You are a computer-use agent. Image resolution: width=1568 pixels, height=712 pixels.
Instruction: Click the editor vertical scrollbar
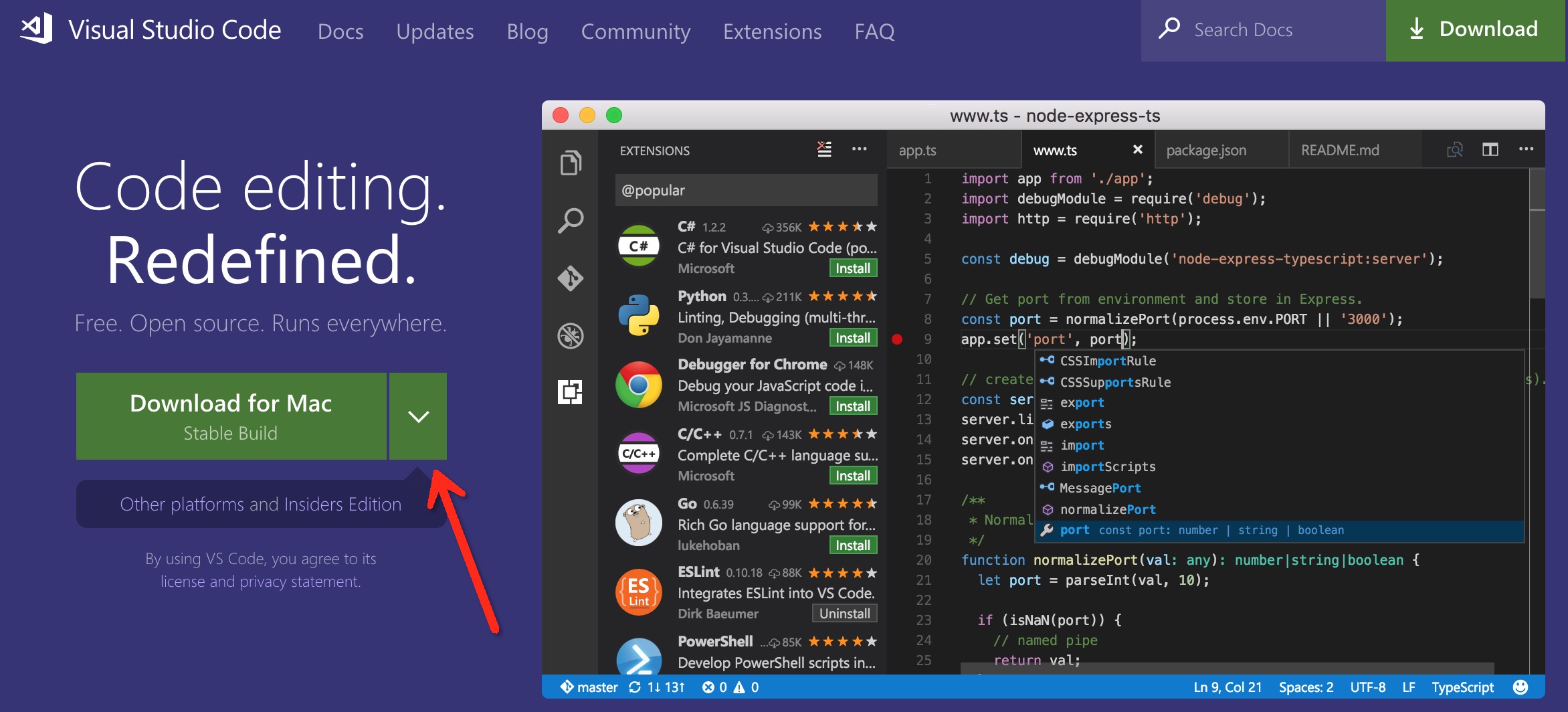pos(1537,402)
